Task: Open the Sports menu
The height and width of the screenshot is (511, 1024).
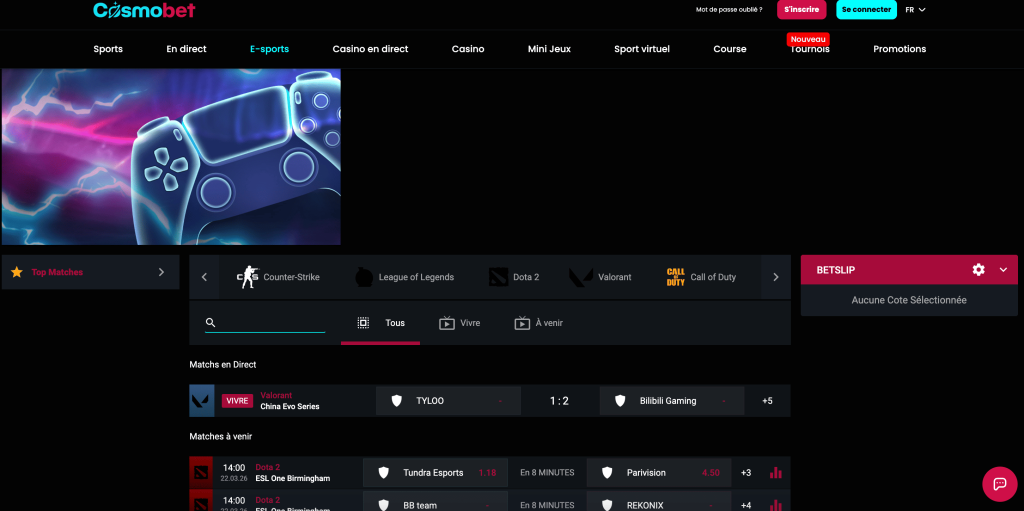Action: [108, 49]
